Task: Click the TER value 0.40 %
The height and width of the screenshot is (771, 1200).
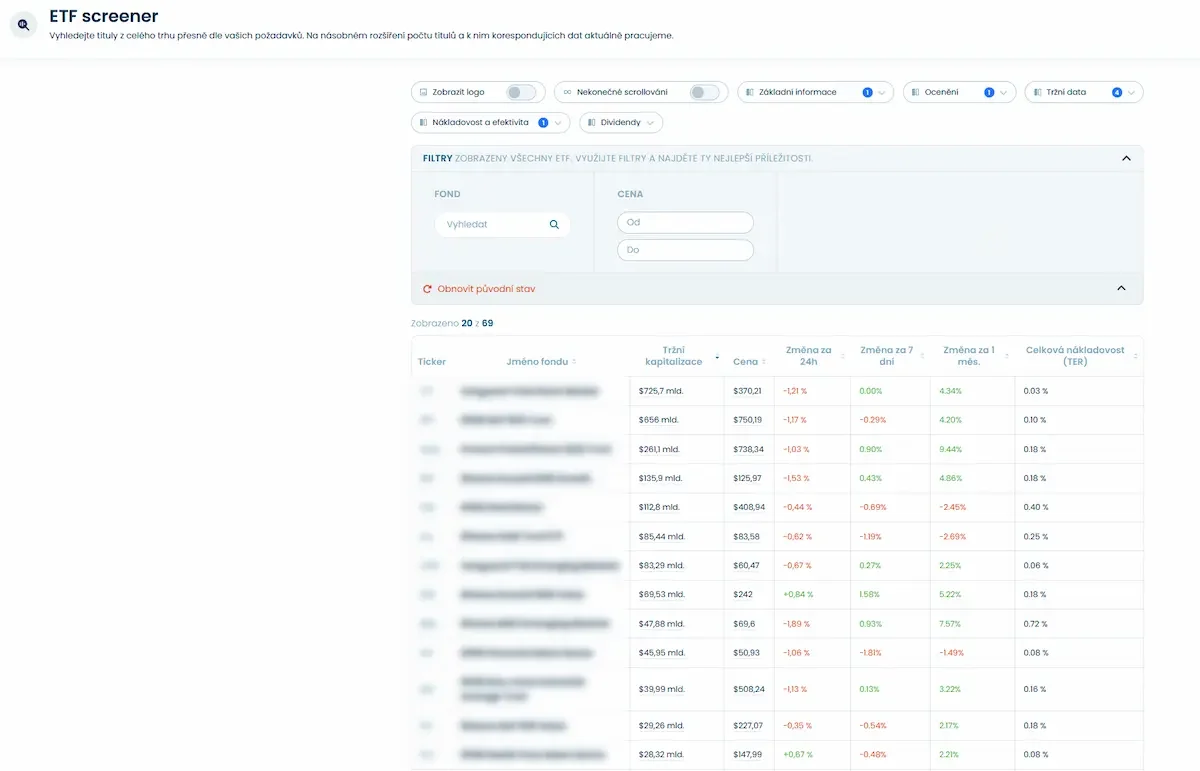Action: coord(1036,507)
